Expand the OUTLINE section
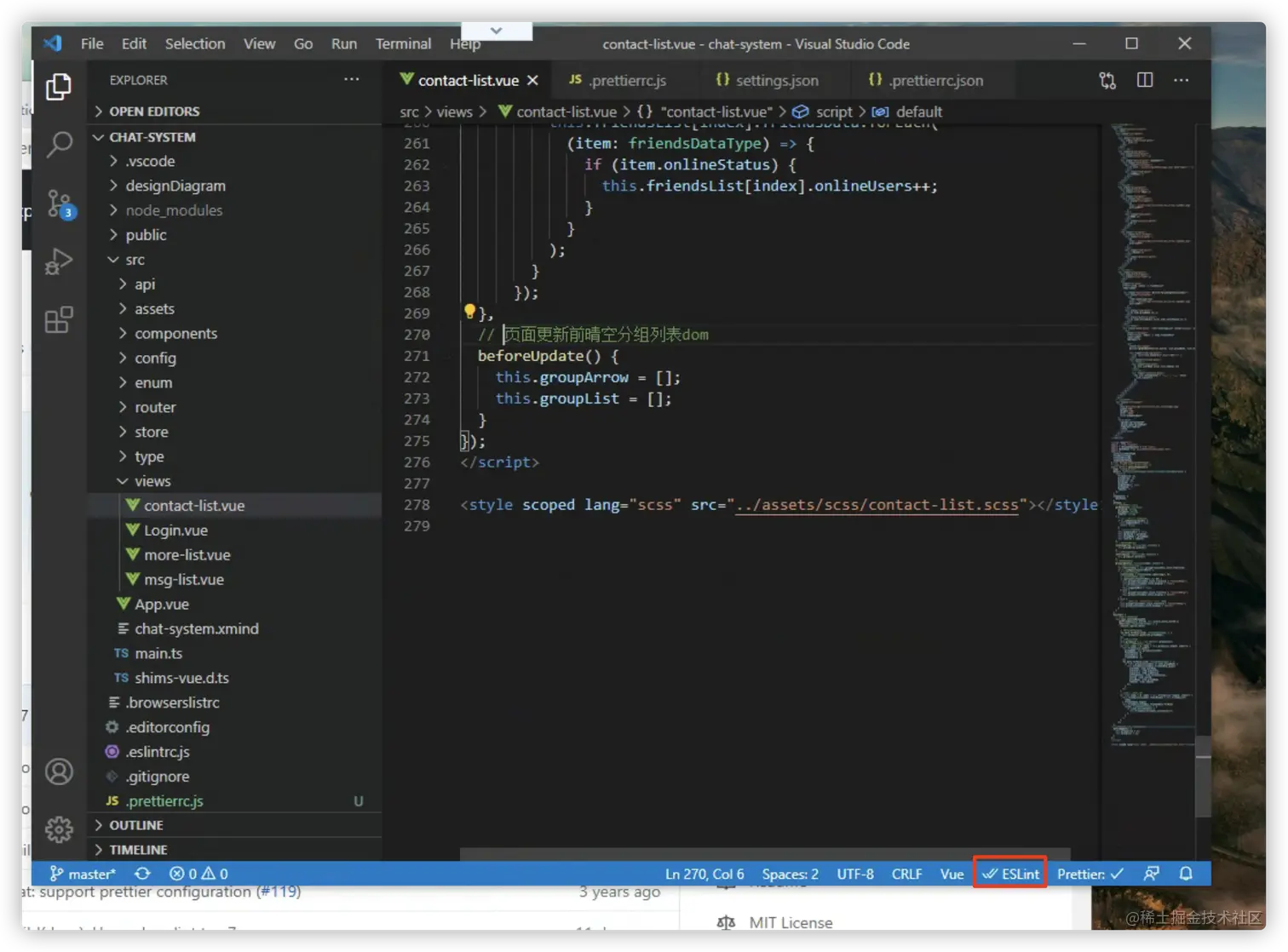Viewport: 1288px width, 952px height. tap(234, 825)
